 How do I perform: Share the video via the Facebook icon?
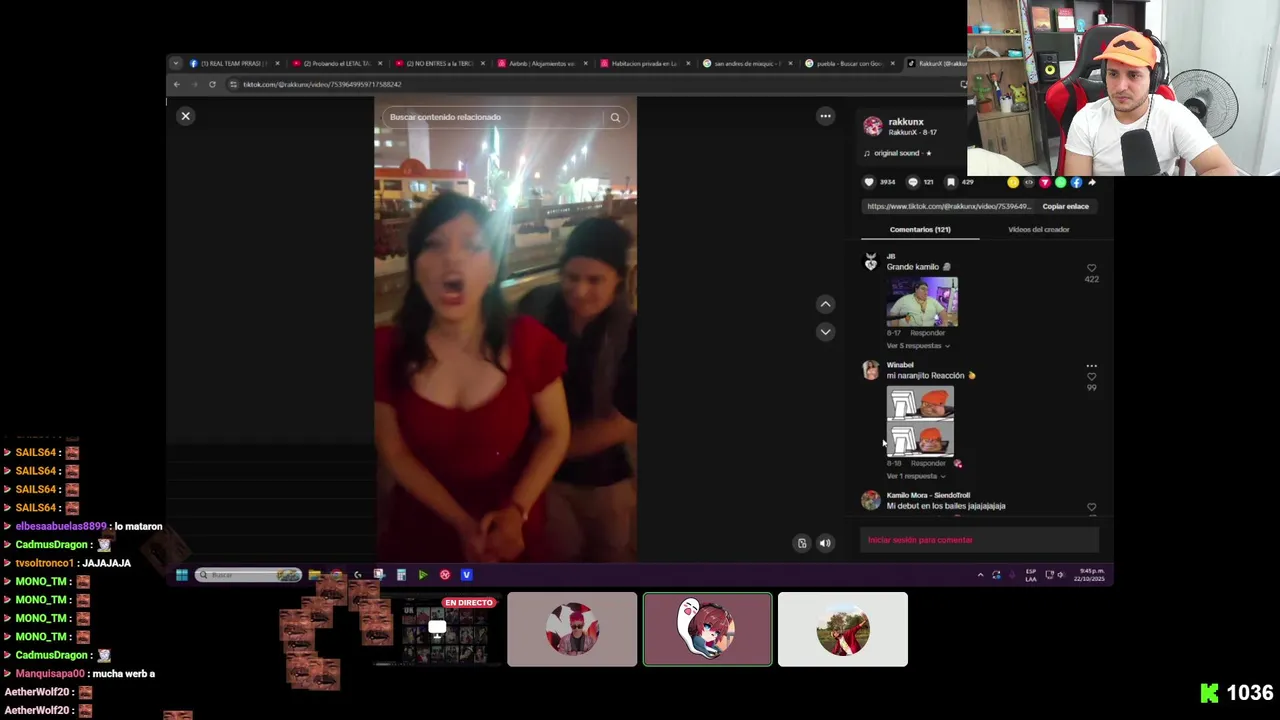coord(1076,182)
